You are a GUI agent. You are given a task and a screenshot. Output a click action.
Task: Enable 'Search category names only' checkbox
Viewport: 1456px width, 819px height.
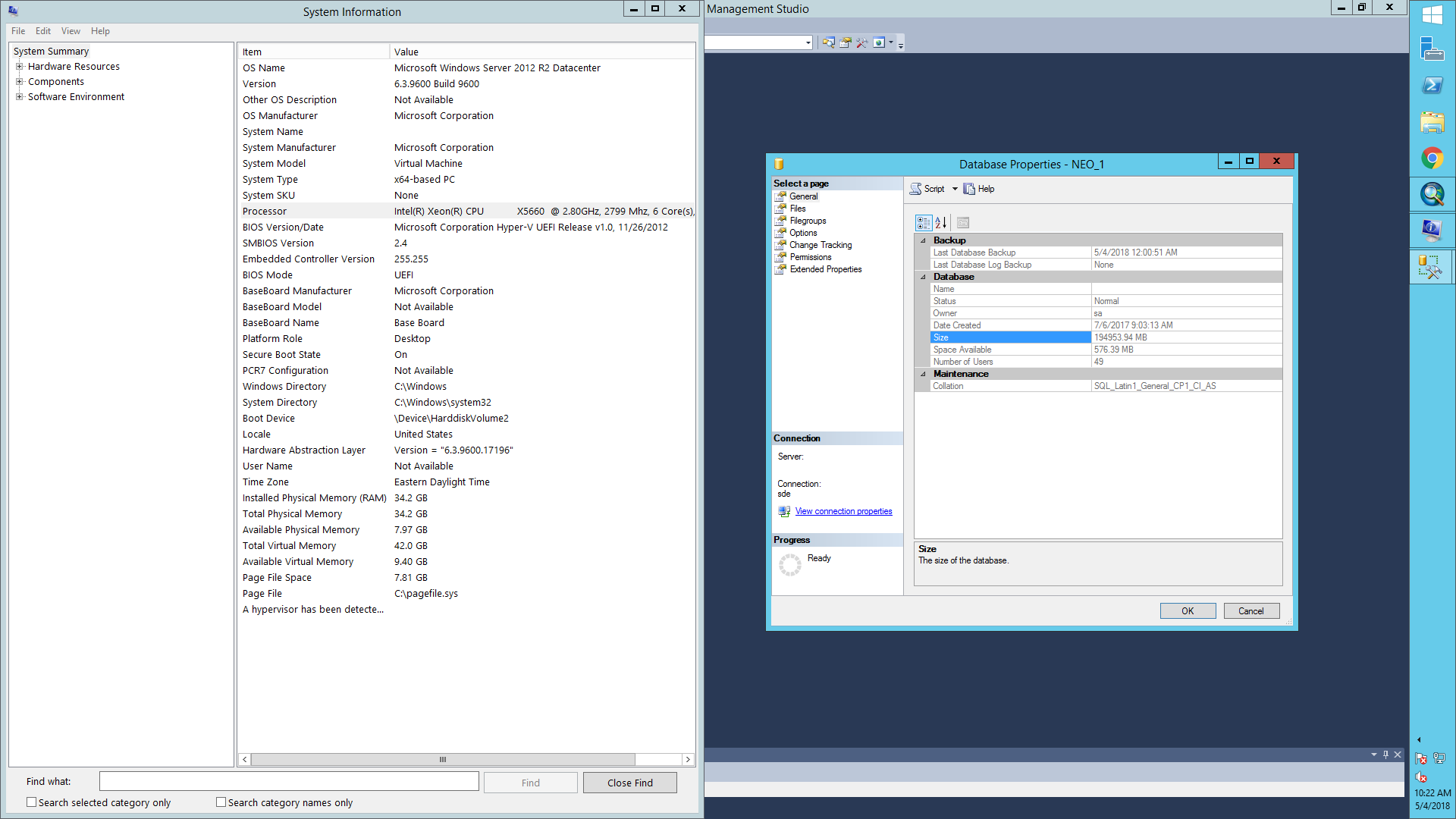pyautogui.click(x=221, y=802)
